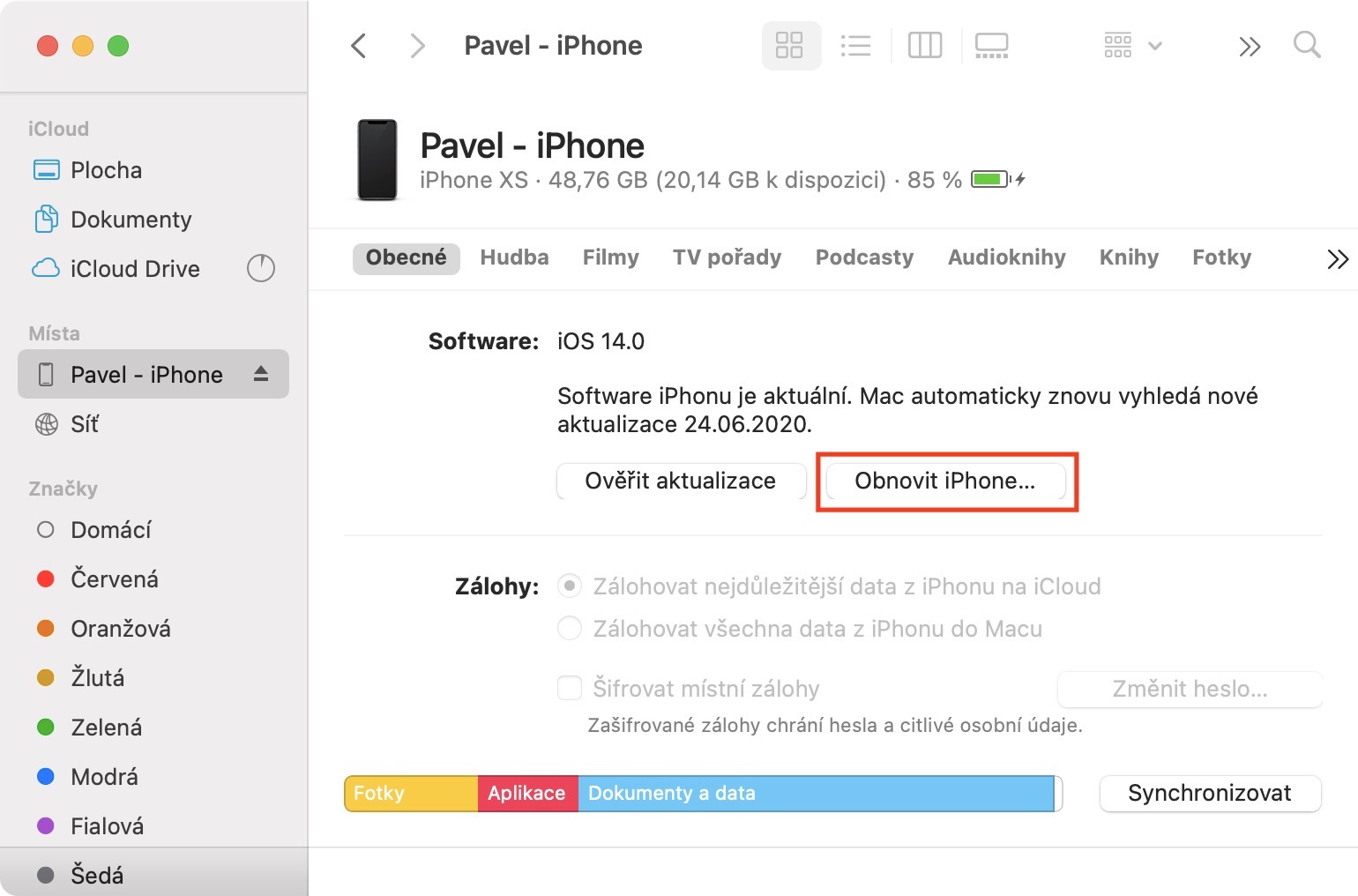
Task: Click the red Aplikace storage bar segment
Action: (x=527, y=793)
